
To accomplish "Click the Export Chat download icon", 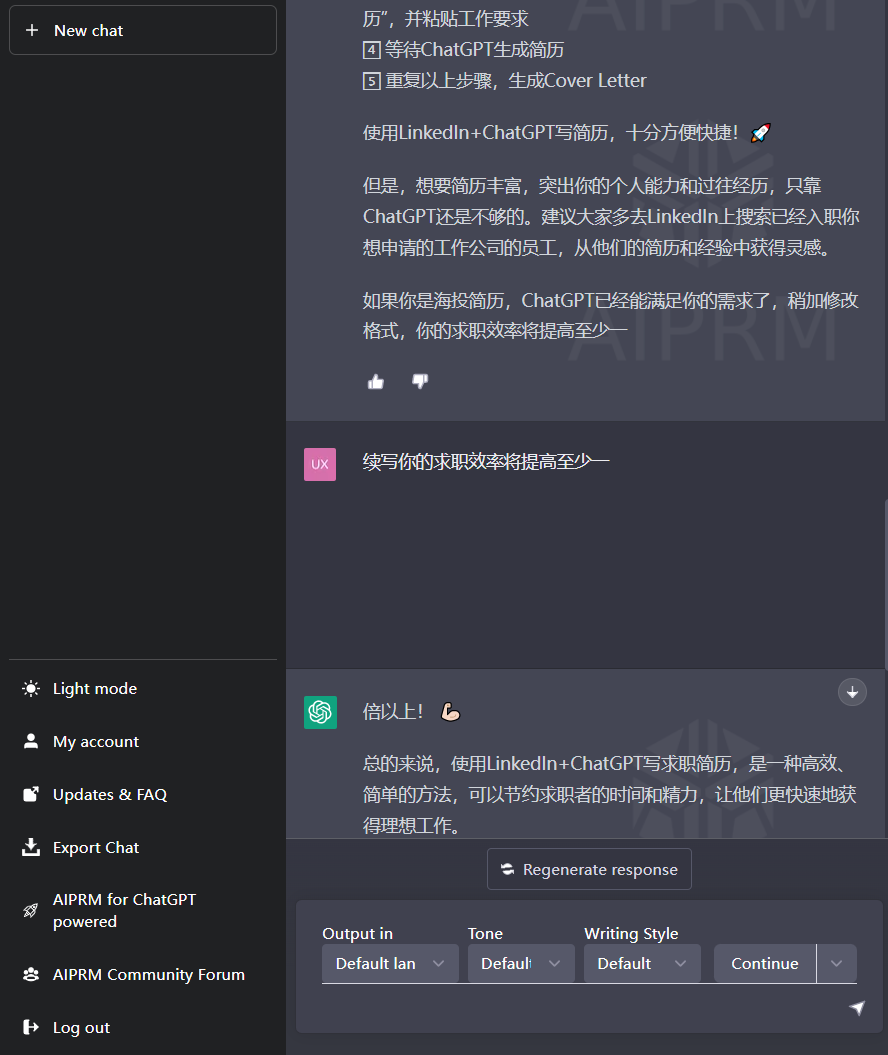I will click(29, 847).
